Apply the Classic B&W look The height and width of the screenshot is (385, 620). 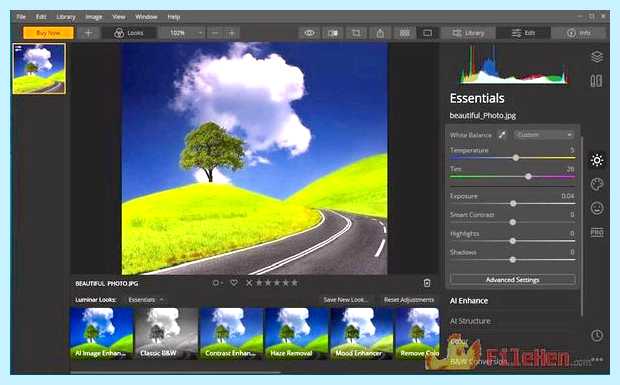pos(166,333)
